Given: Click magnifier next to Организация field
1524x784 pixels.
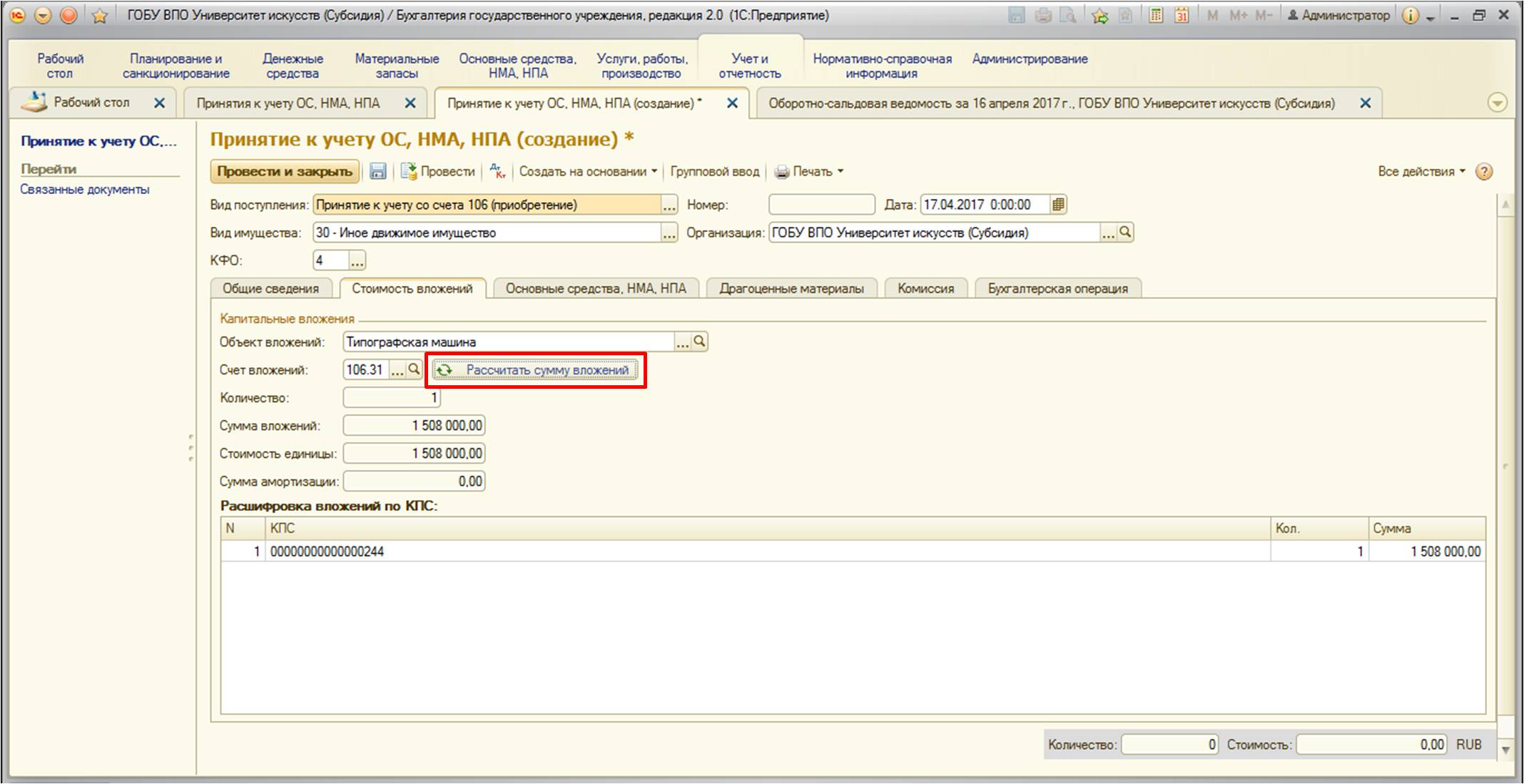Looking at the screenshot, I should coord(1125,233).
